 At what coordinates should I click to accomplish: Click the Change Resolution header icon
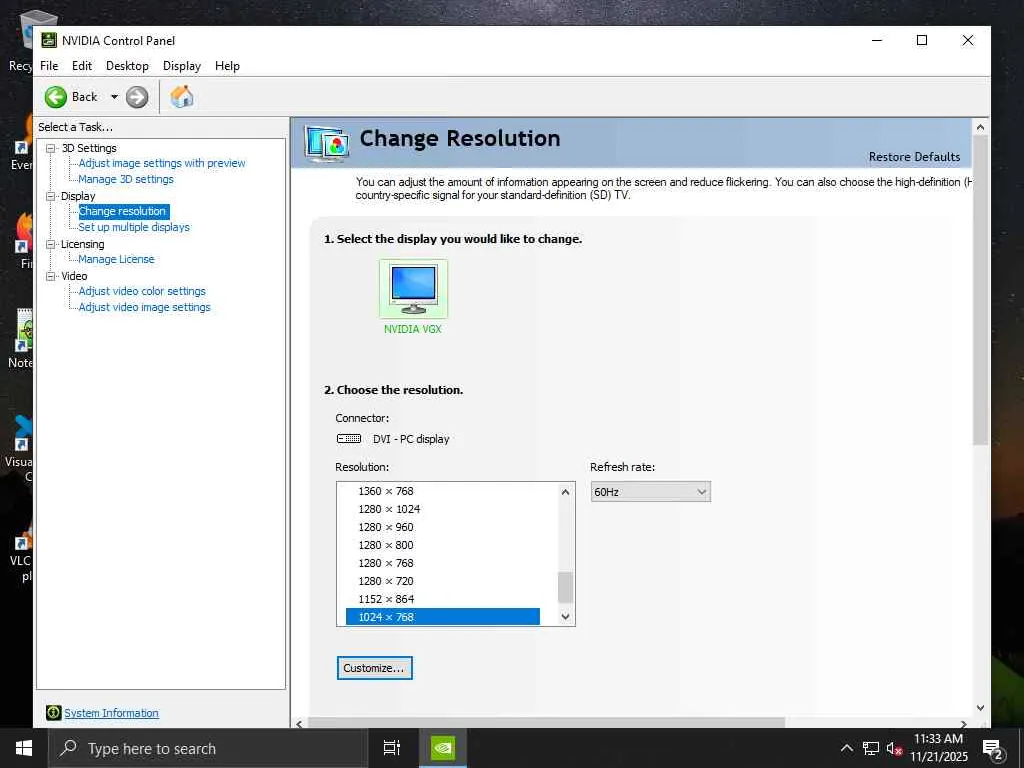327,143
